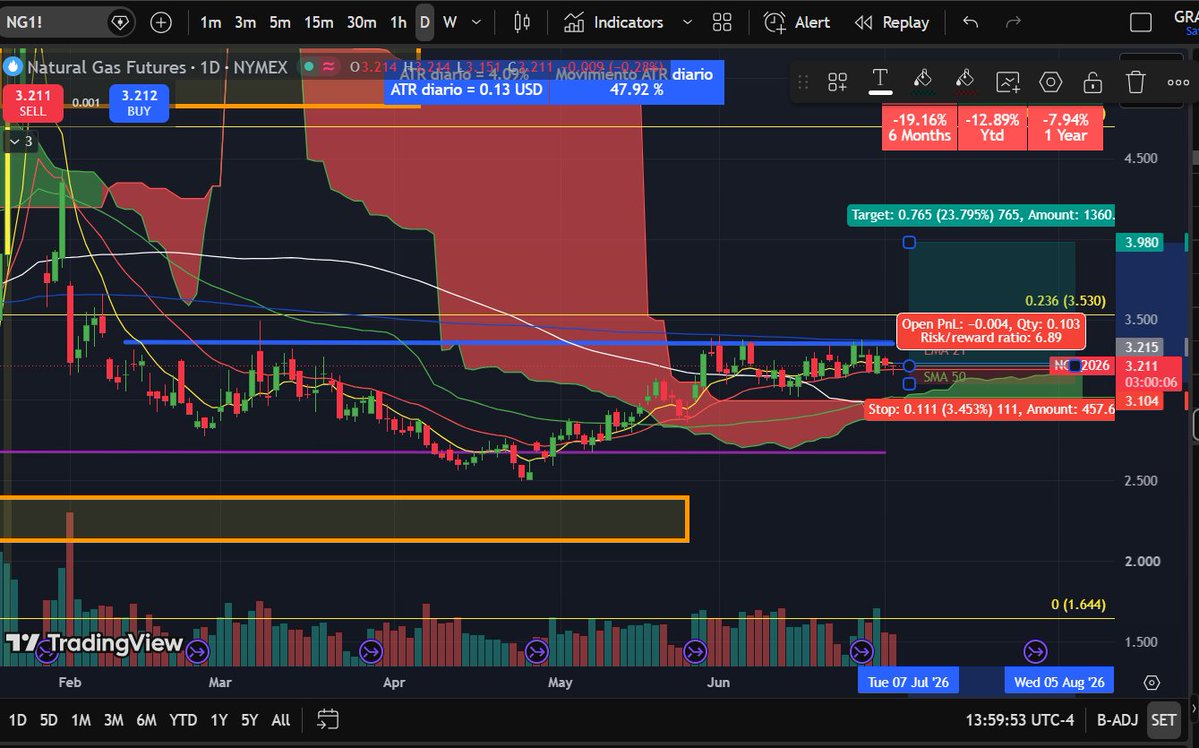The width and height of the screenshot is (1199, 748).
Task: Undo the last chart action
Action: pyautogui.click(x=971, y=22)
